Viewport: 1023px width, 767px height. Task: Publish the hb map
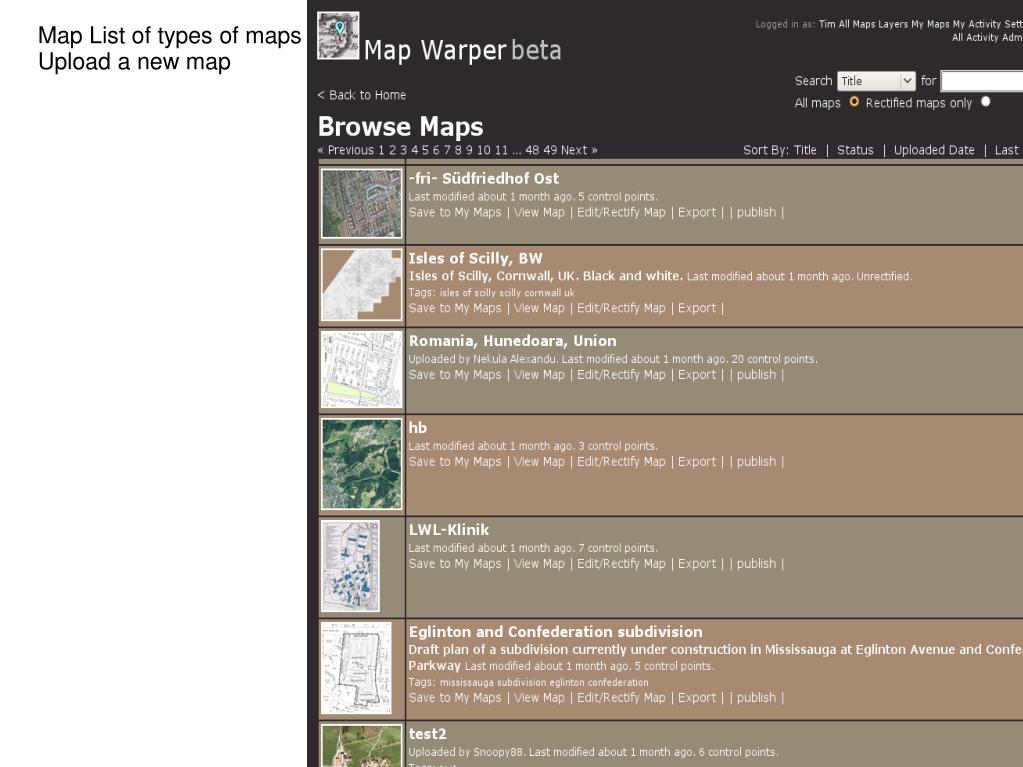point(756,462)
